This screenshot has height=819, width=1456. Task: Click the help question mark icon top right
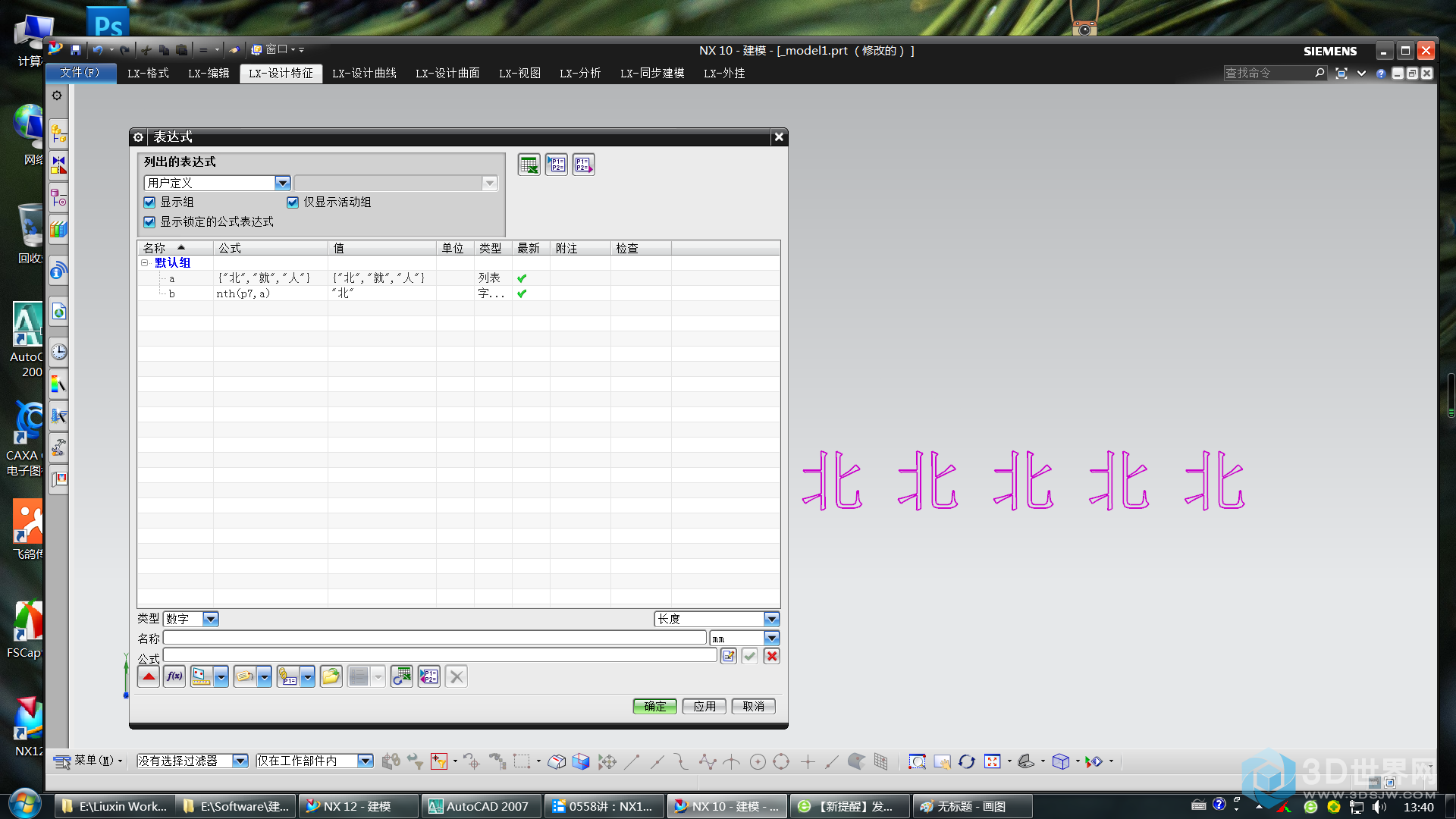(x=1381, y=74)
